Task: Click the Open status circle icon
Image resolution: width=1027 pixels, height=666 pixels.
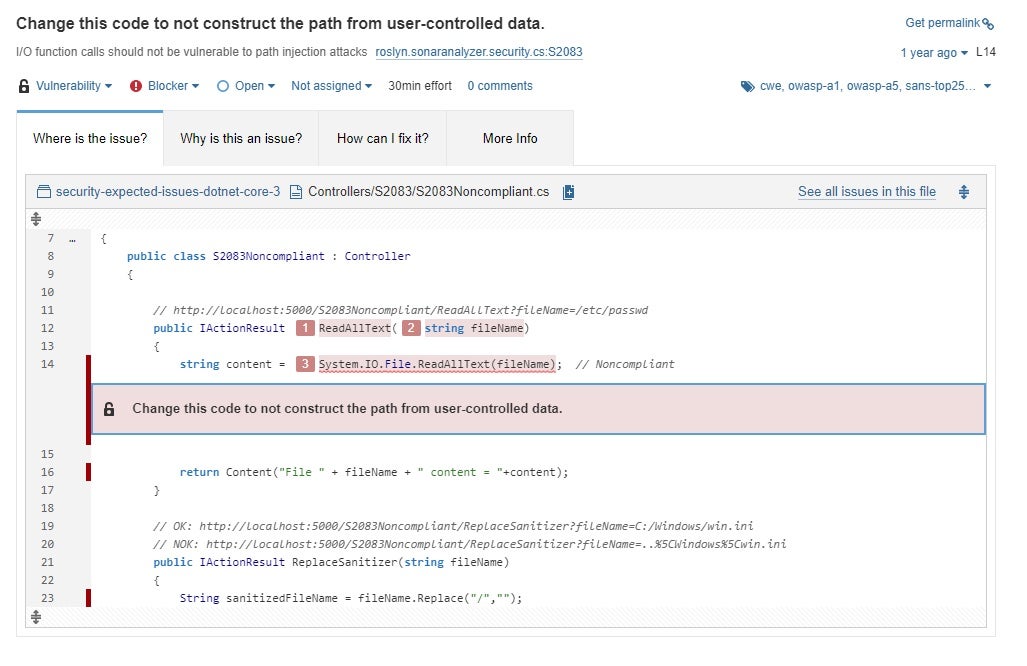Action: [225, 86]
